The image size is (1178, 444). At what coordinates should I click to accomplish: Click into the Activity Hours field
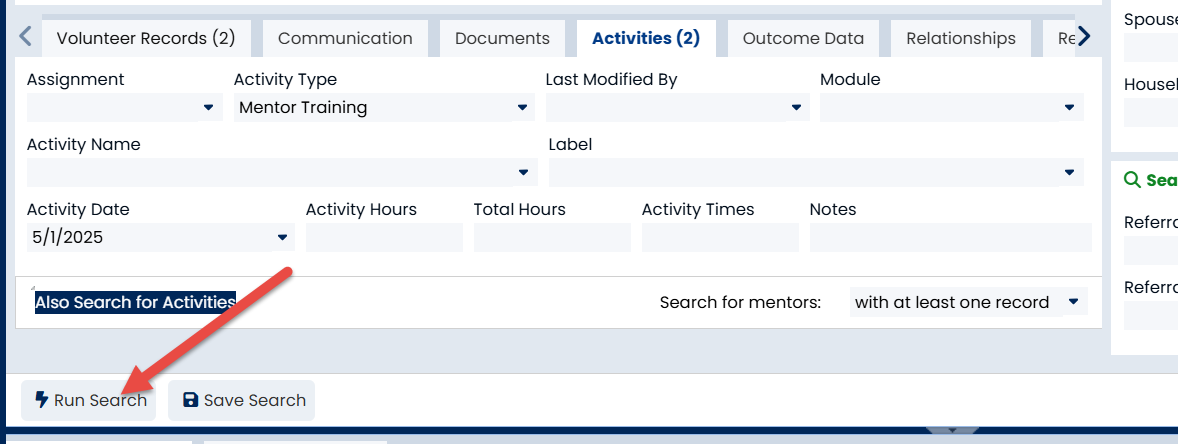point(384,237)
